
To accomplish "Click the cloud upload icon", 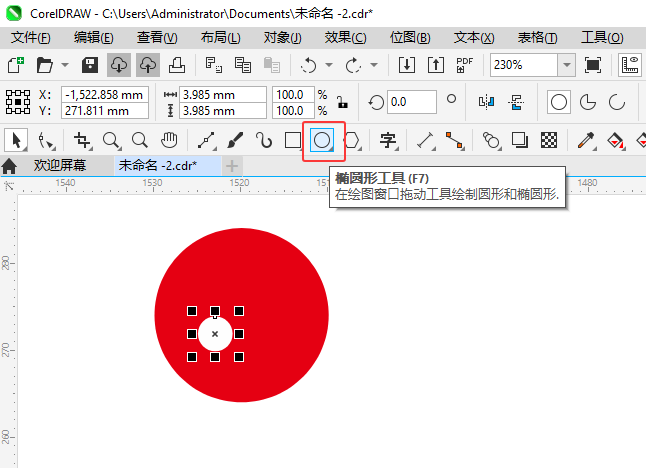I will pos(148,65).
